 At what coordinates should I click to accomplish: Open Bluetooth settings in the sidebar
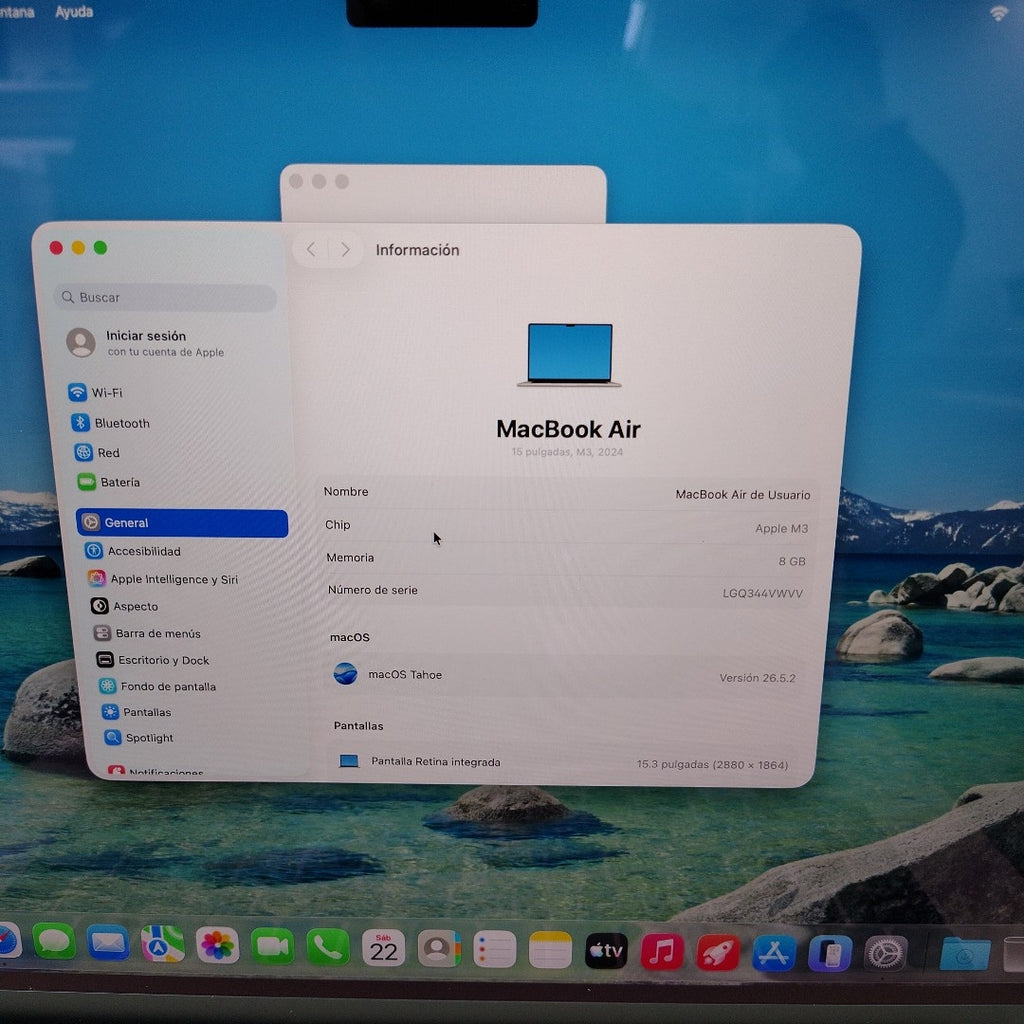point(110,423)
